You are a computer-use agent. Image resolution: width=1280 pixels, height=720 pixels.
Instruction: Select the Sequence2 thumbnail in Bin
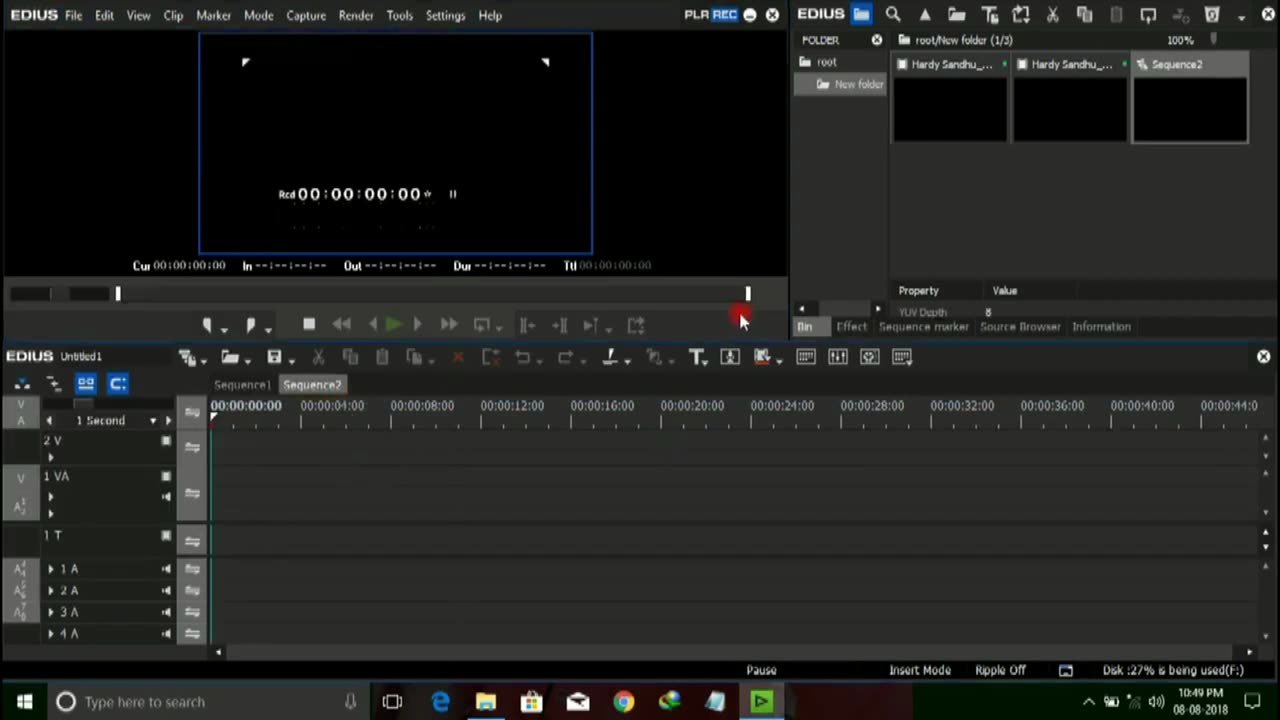(1190, 98)
